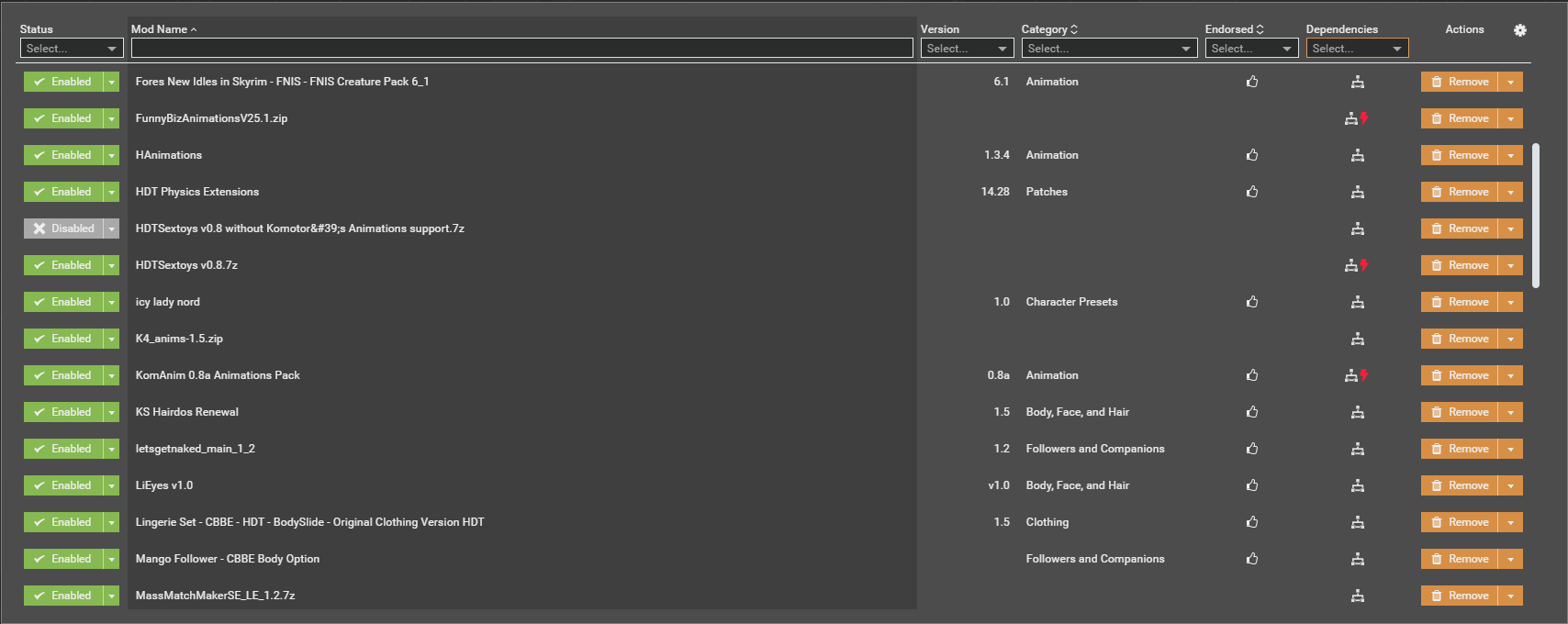Viewport: 1568px width, 624px height.
Task: Open dependencies icon for K4_anims-1.5.zip
Action: pyautogui.click(x=1358, y=339)
